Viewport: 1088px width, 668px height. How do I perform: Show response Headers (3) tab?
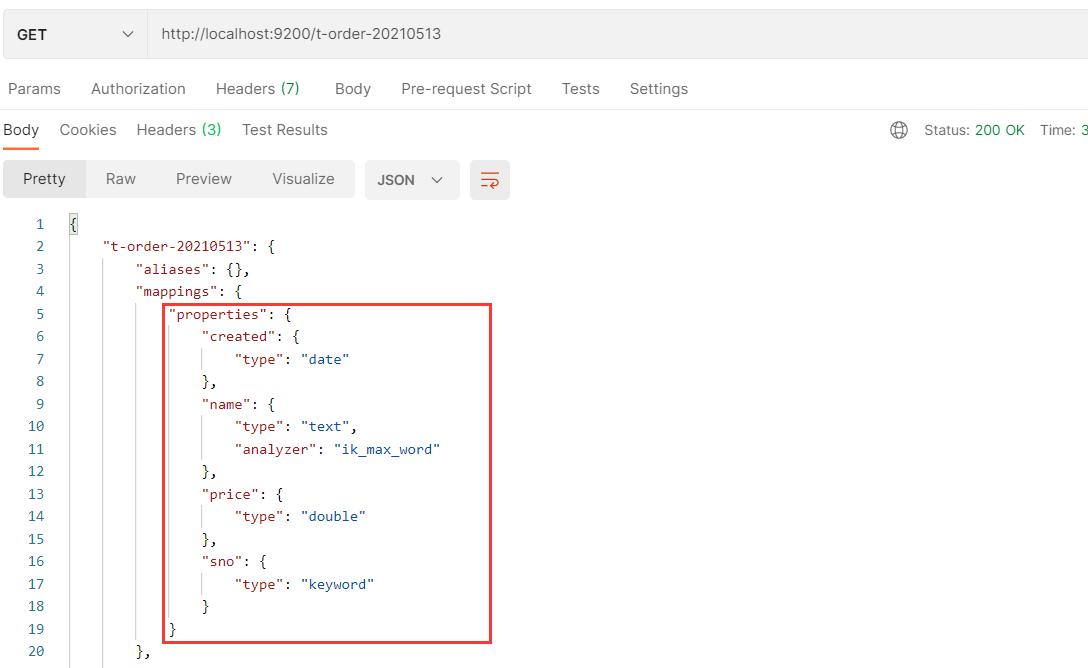click(178, 130)
